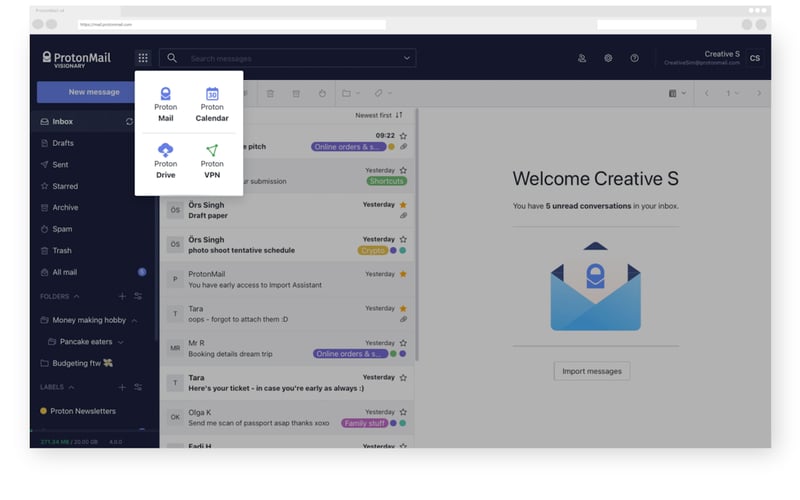Unstar Tara's forgot to attach message

pos(403,308)
